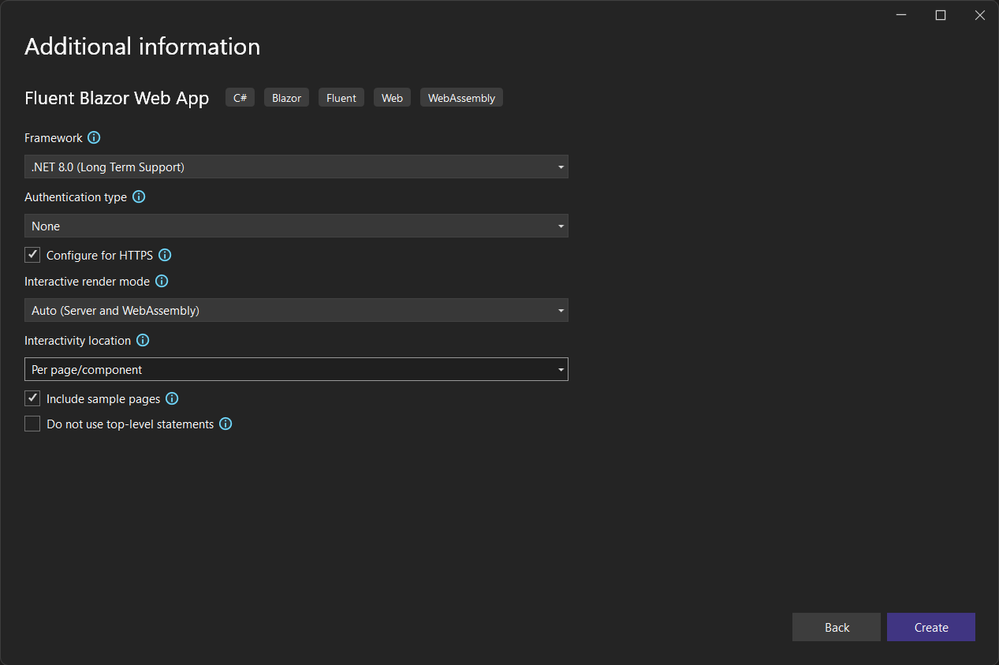
Task: Click the Interactivity location label
Action: tap(78, 341)
